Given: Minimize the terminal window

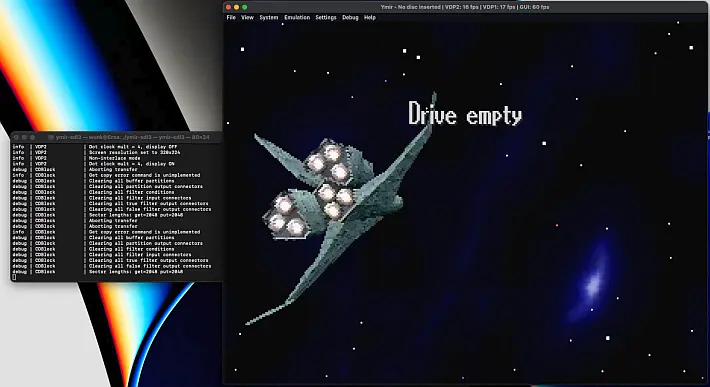Looking at the screenshot, I should coord(24,137).
